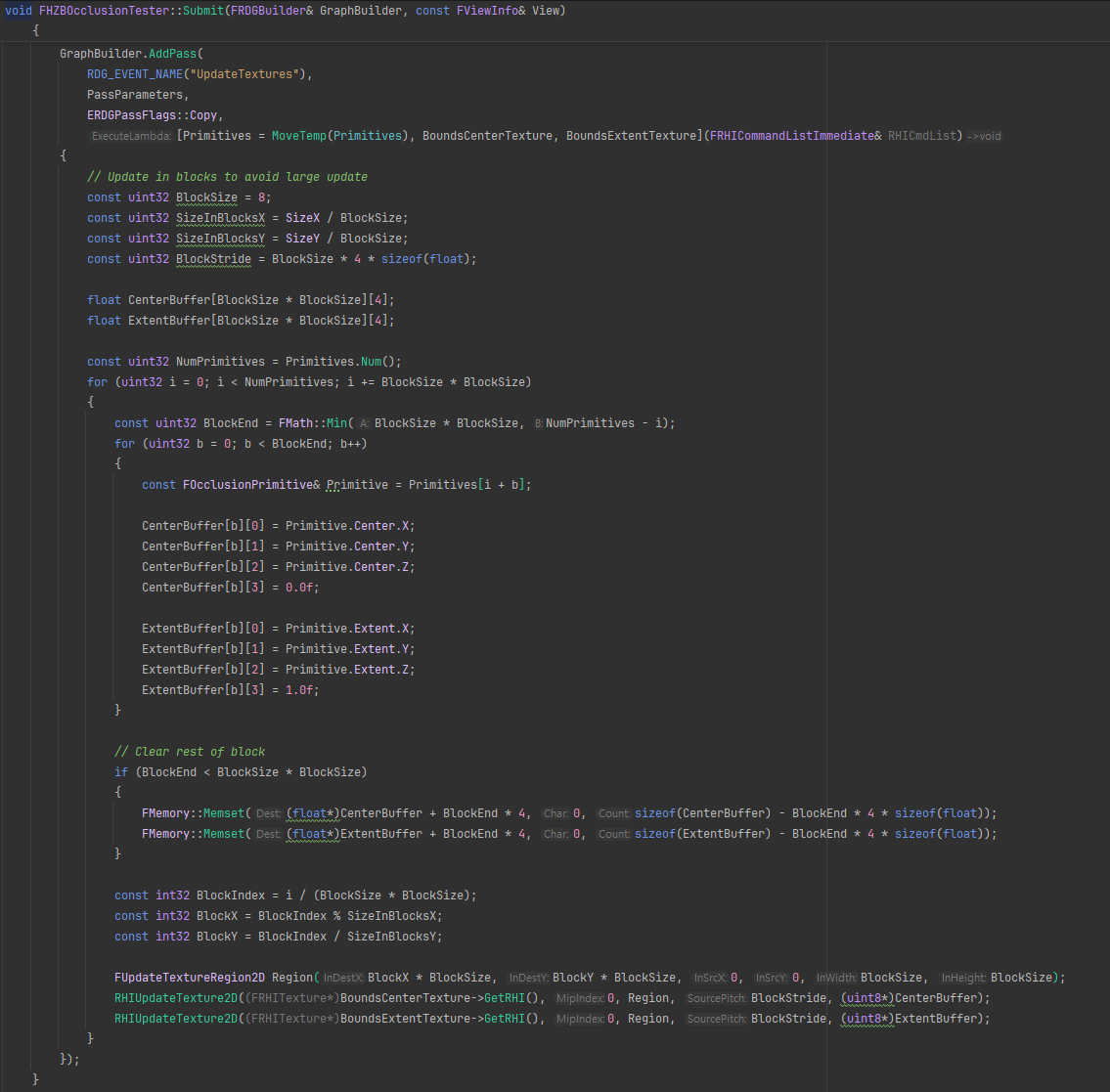Click the 'A:' parameter hint in Min call
The height and width of the screenshot is (1092, 1110).
pos(365,423)
